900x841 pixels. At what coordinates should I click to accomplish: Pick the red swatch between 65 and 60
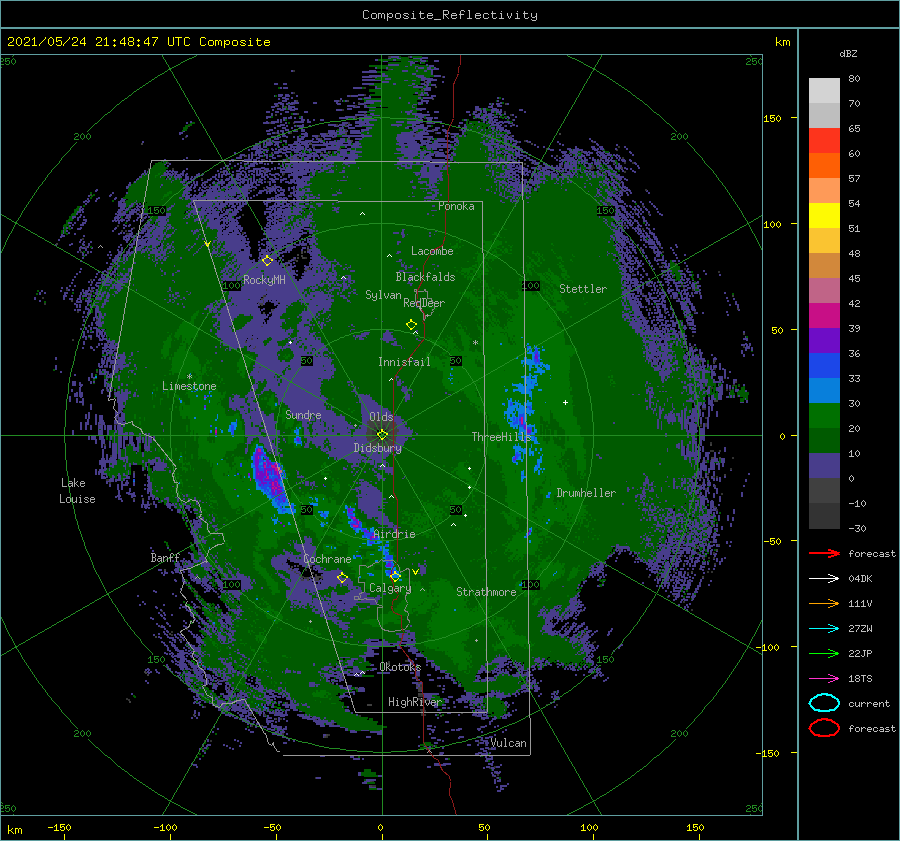(x=824, y=141)
